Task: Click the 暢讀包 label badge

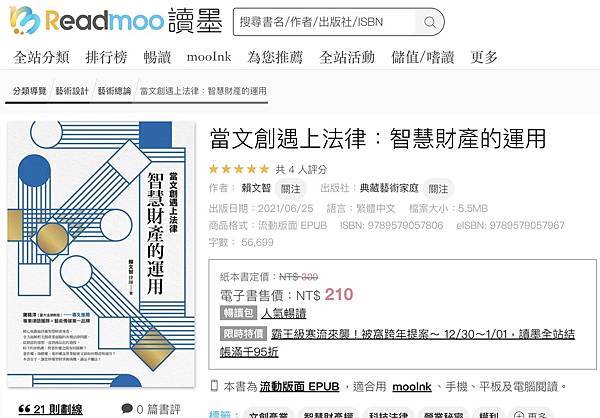Action: point(238,313)
